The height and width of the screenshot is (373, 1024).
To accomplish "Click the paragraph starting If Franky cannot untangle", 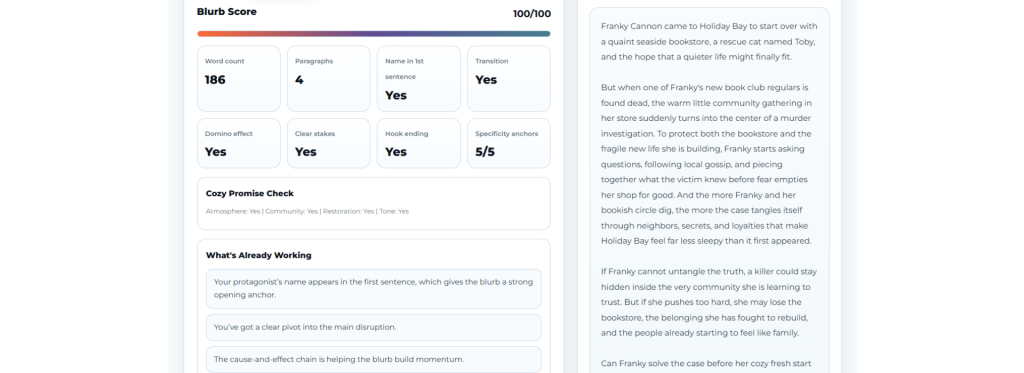I will [709, 302].
